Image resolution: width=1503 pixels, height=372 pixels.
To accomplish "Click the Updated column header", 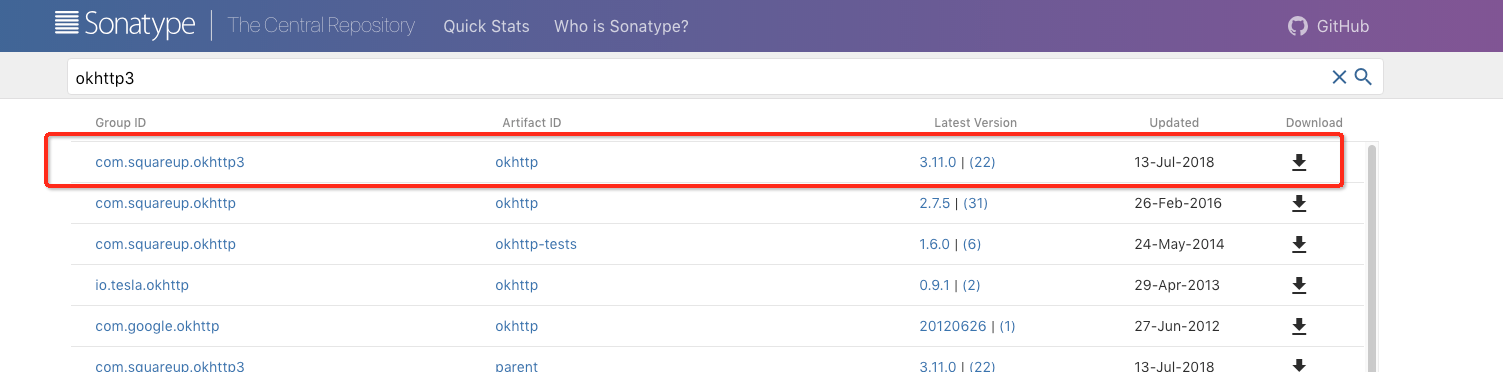I will [1174, 123].
